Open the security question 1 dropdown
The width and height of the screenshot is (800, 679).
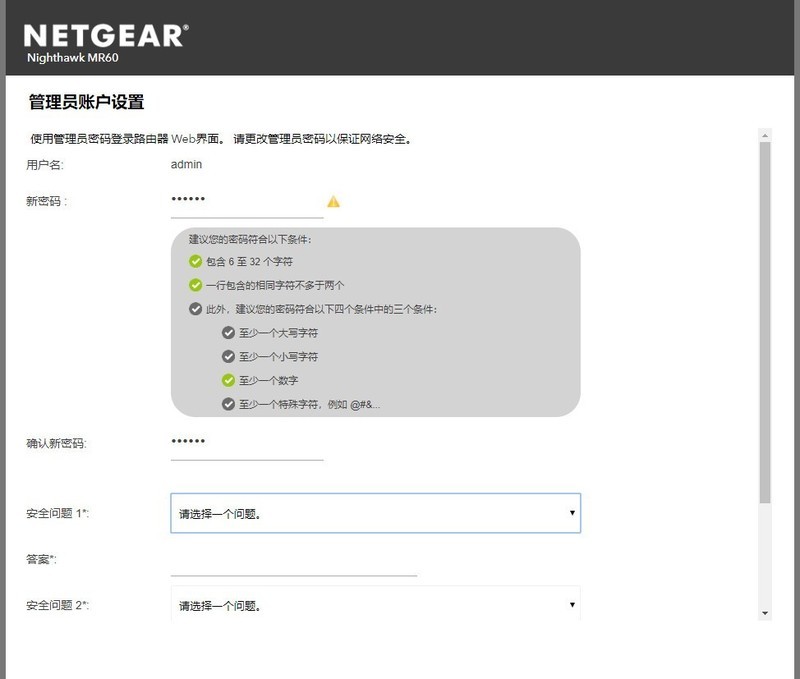point(376,513)
